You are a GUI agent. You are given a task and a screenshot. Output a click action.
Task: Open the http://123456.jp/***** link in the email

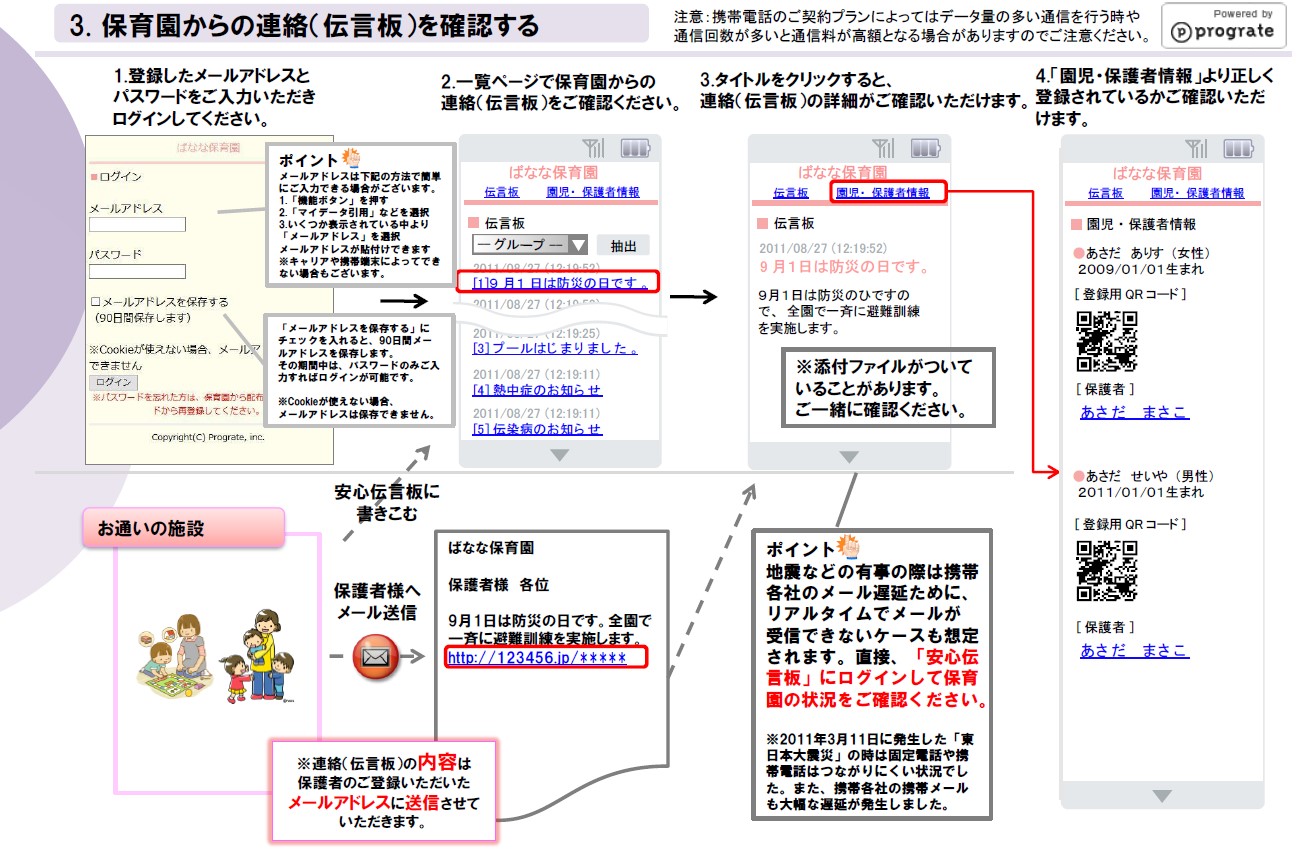point(536,658)
